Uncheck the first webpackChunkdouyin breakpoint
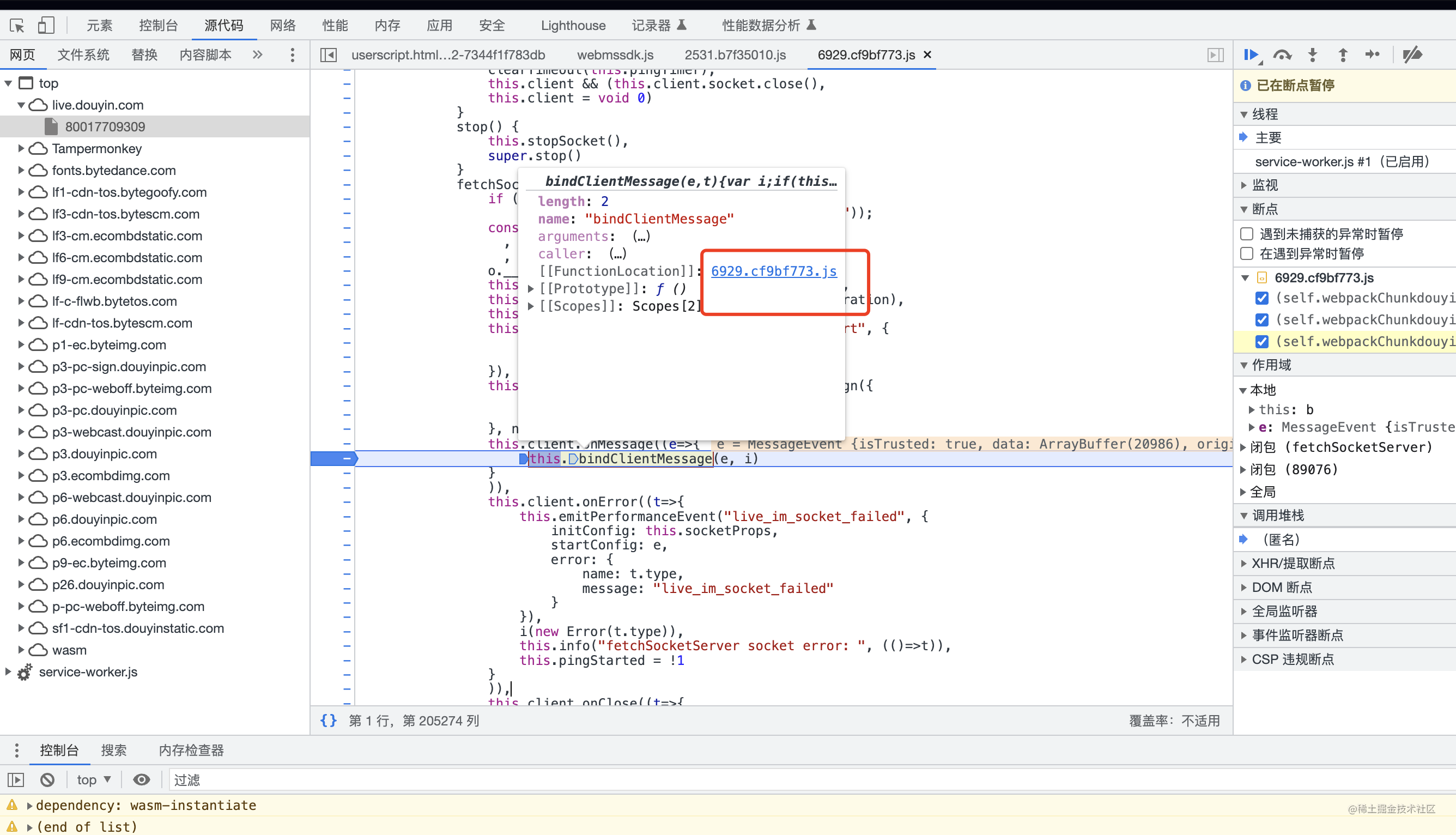1456x835 pixels. 1261,298
